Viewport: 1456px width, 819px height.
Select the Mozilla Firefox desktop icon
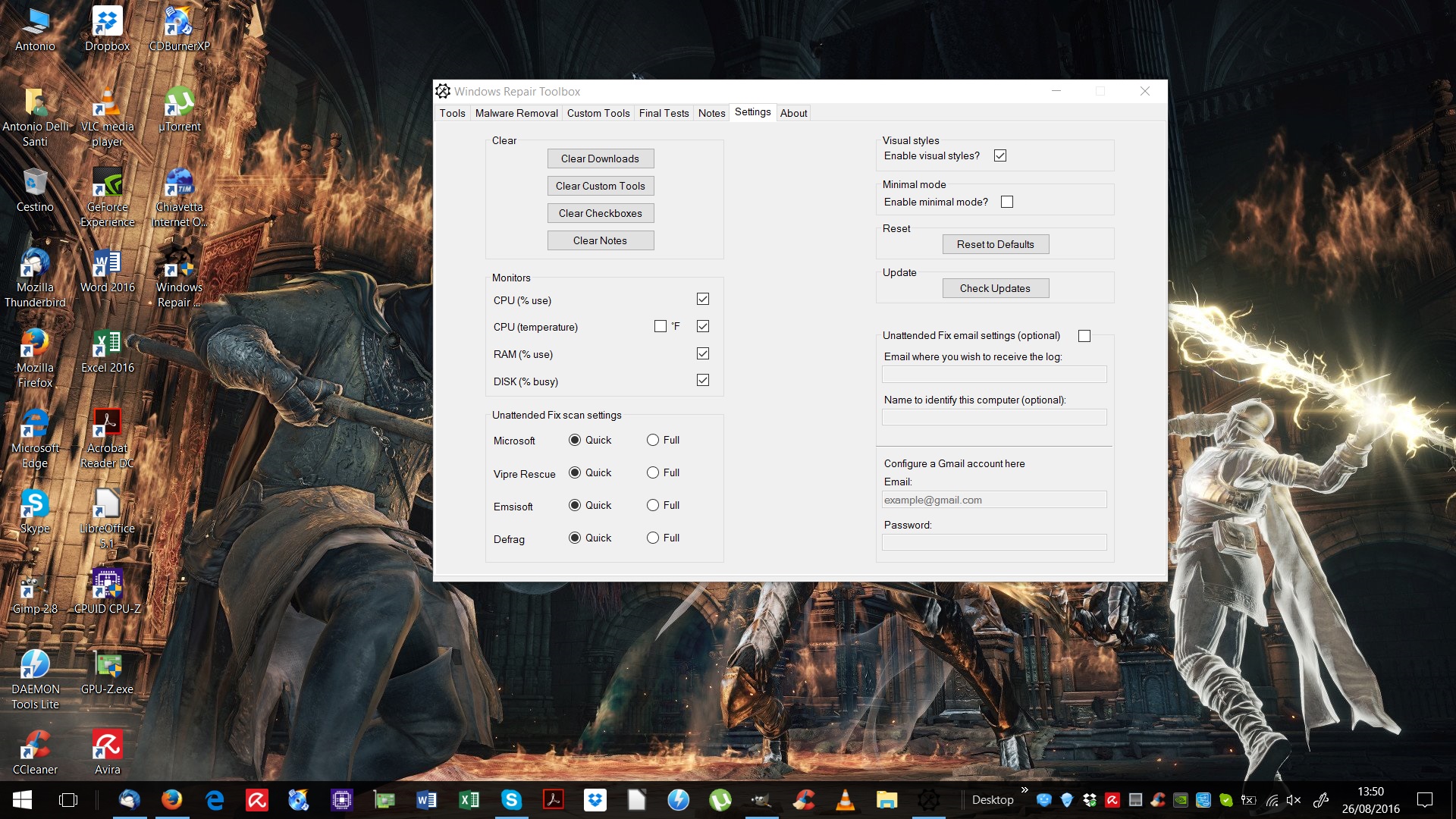[35, 359]
